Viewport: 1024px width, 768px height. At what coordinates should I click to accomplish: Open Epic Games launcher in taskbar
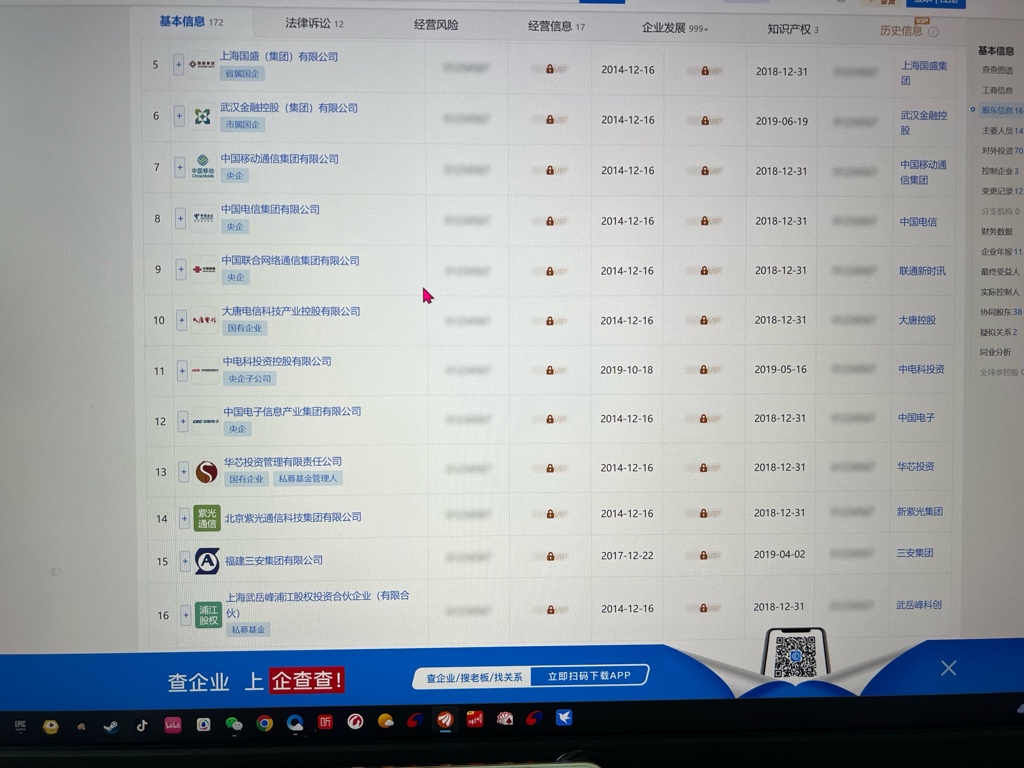(x=20, y=725)
